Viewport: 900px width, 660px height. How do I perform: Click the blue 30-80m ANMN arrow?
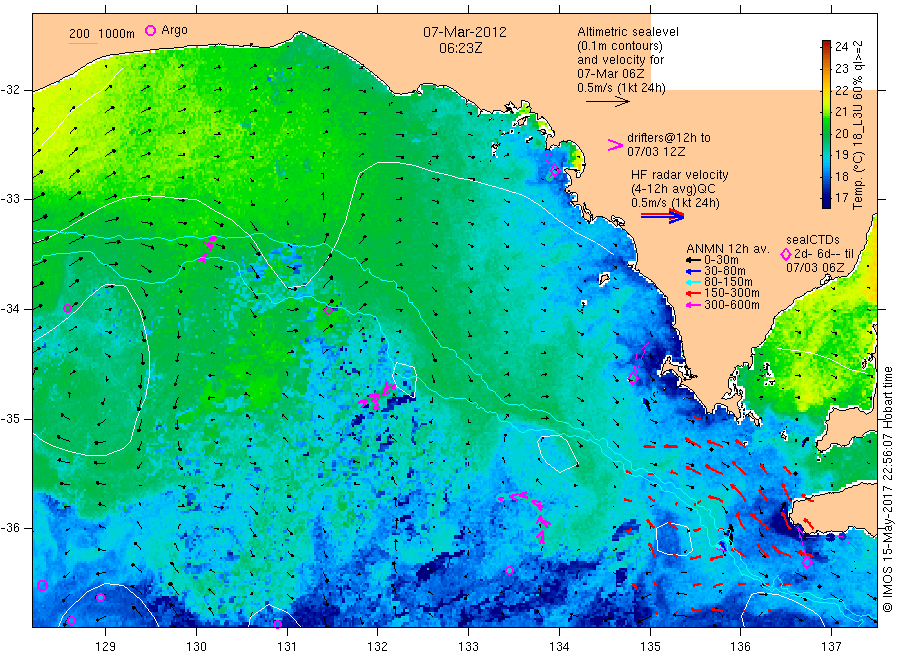tap(693, 271)
